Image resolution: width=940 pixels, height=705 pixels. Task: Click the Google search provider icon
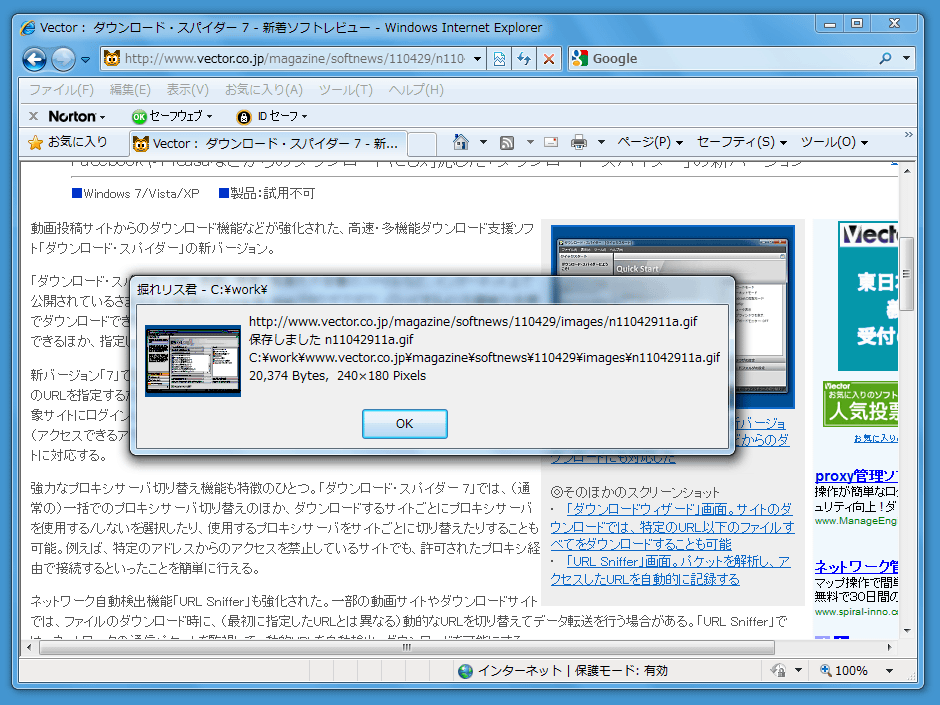coord(579,58)
